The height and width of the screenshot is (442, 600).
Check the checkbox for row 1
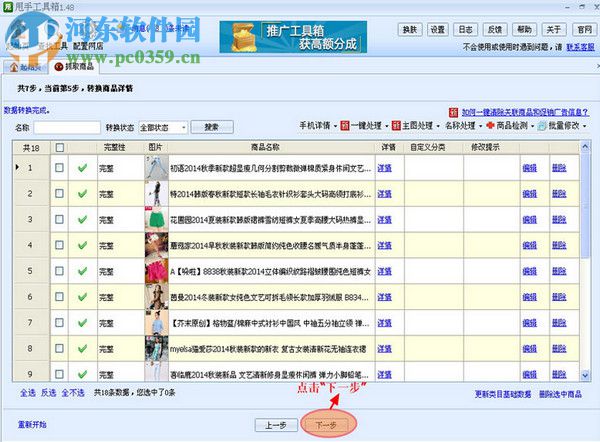click(x=59, y=168)
